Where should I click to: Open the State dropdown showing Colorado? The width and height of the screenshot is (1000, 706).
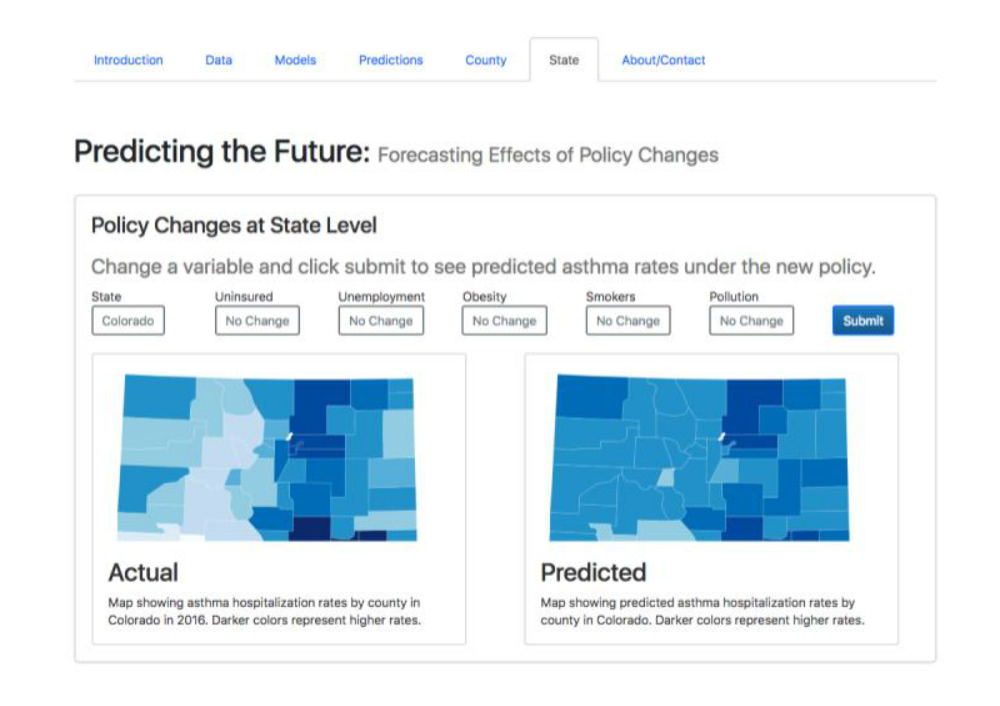pos(128,320)
